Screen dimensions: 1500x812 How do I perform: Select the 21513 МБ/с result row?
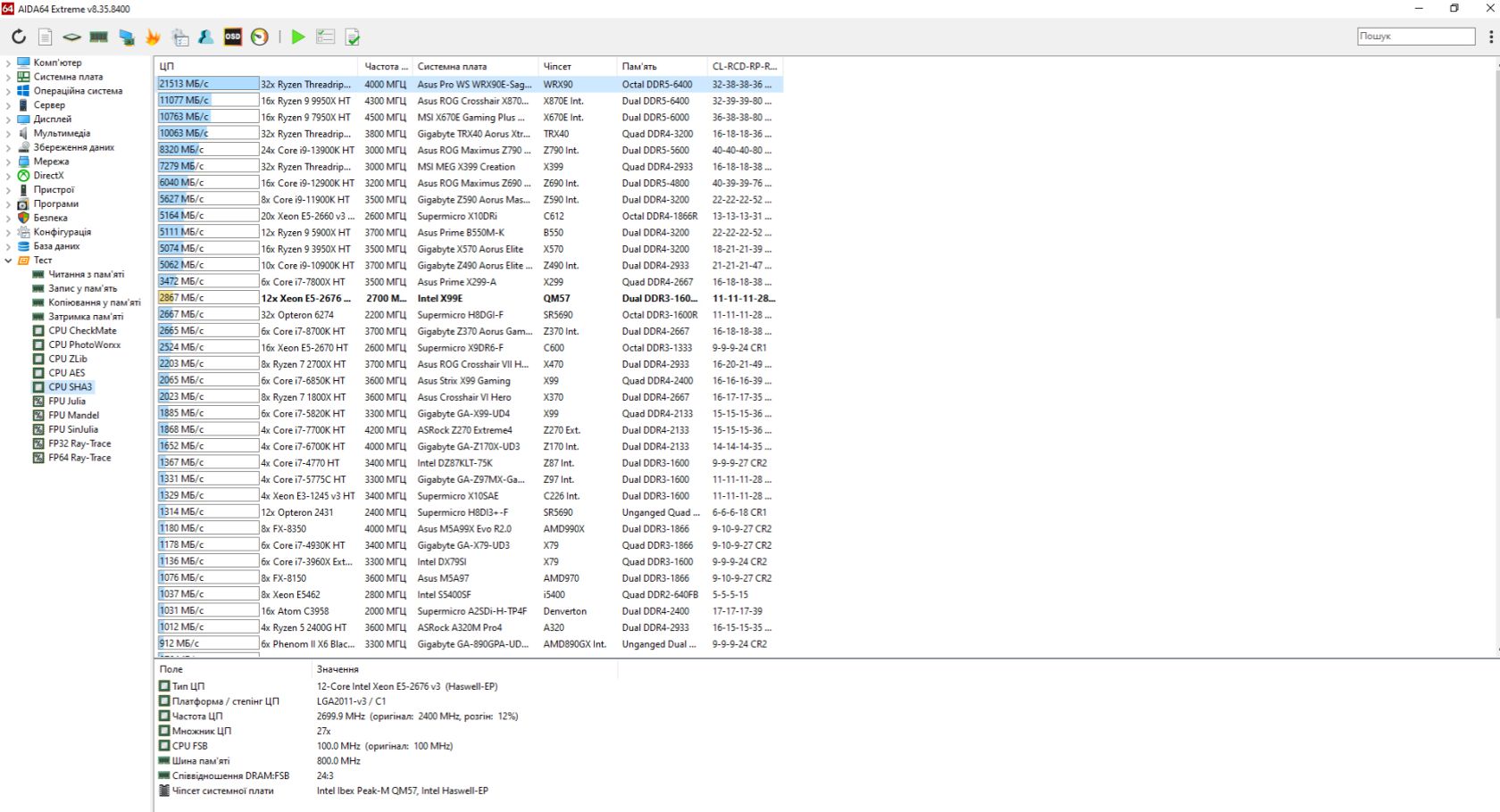pos(470,84)
